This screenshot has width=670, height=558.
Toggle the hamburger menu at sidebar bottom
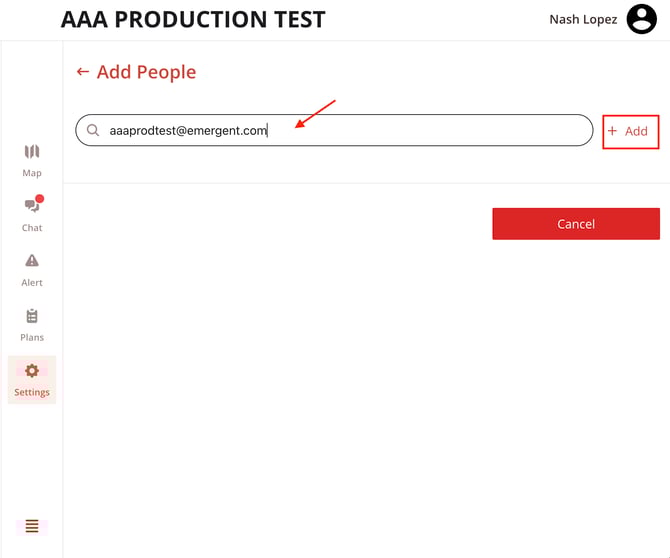[x=32, y=526]
